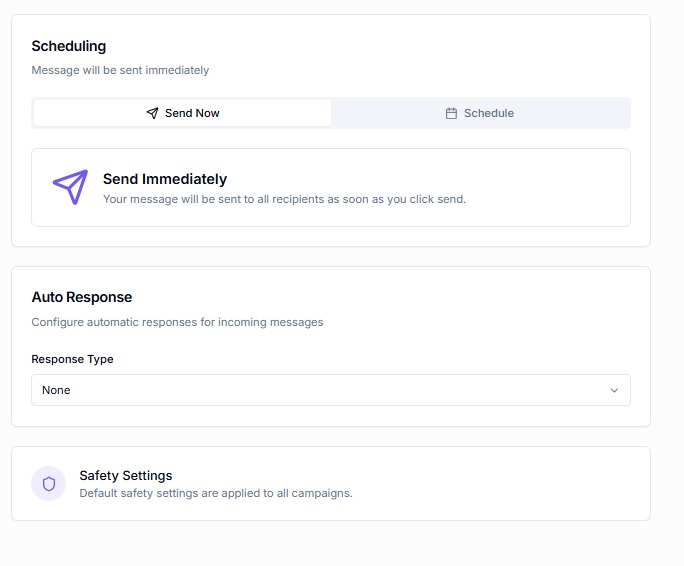Screen dimensions: 684x566
Task: Click empty space right of Auto Response heading
Action: coord(400,297)
